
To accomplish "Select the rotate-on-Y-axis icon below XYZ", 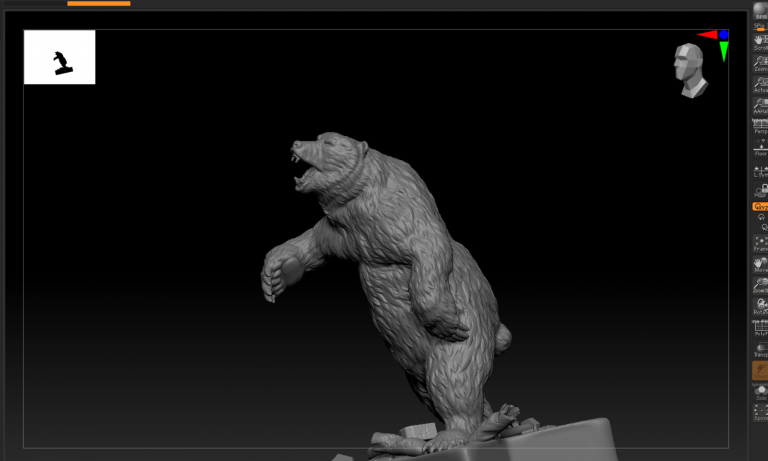I will tap(761, 217).
